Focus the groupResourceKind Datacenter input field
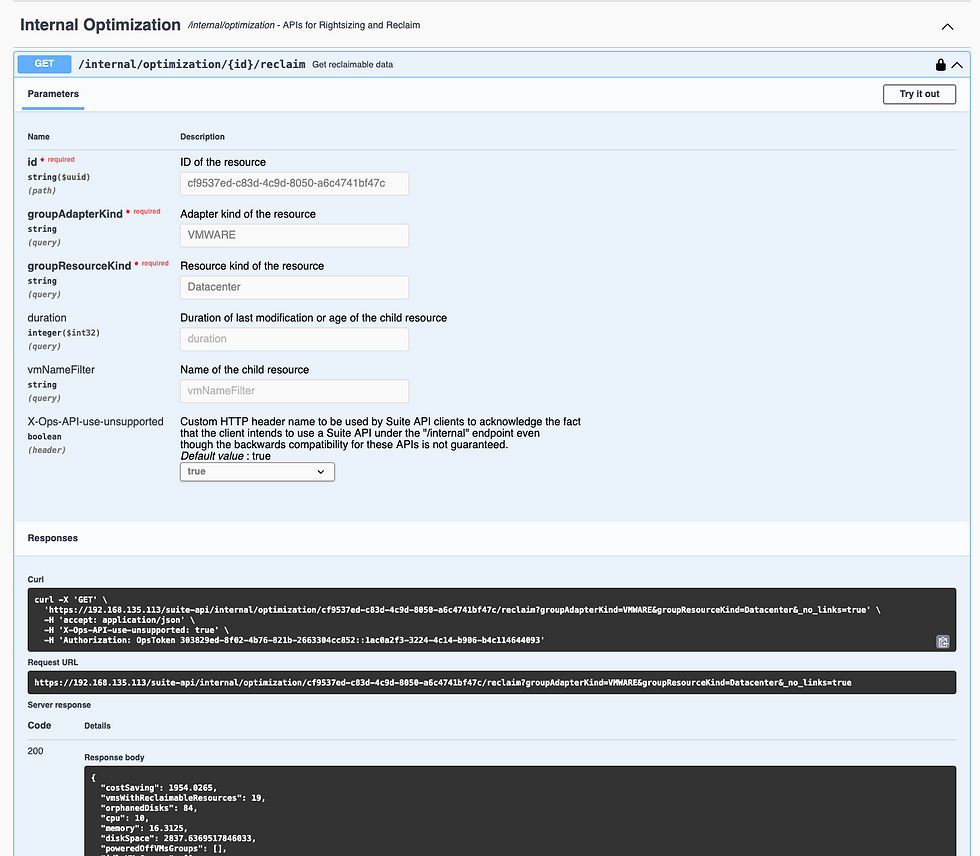Screen dimensions: 980x856 [x=294, y=287]
